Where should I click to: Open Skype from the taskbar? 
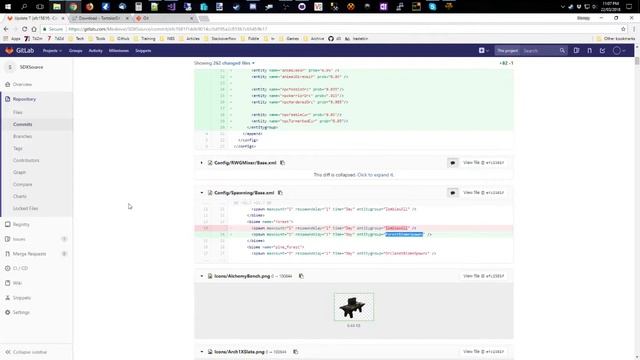tap(432, 7)
